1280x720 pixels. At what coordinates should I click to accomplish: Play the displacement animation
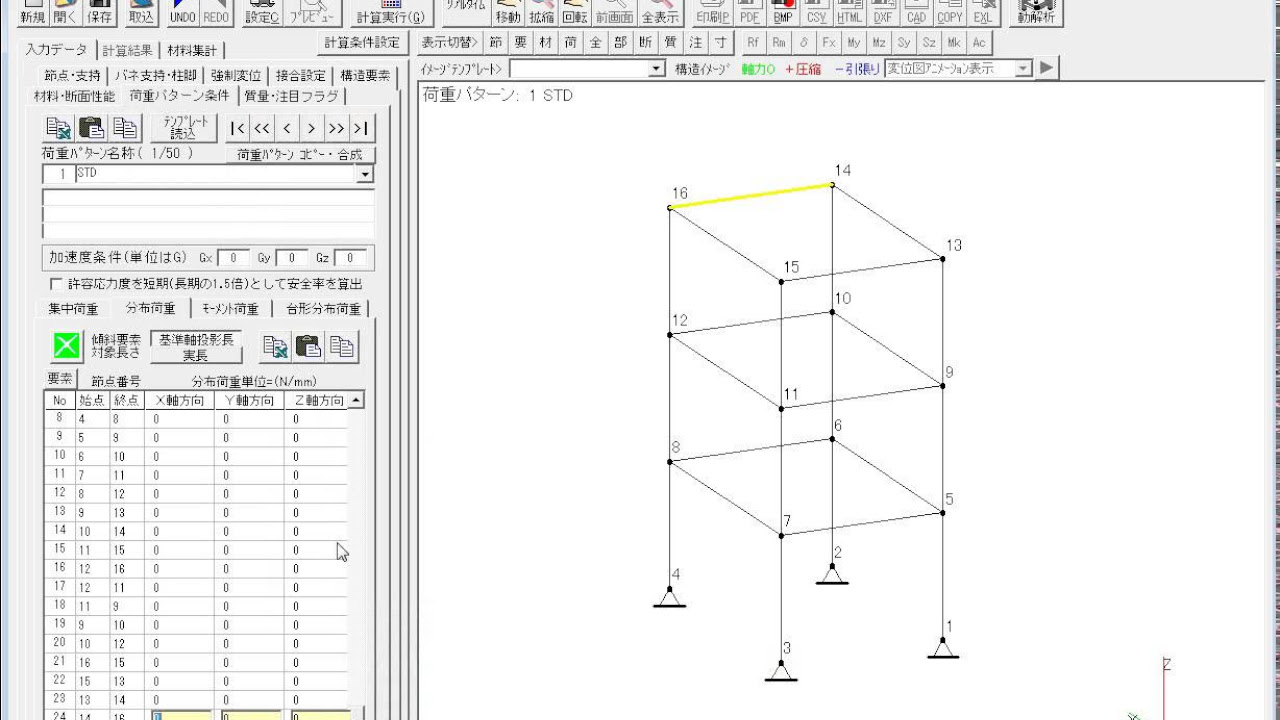coord(1046,68)
